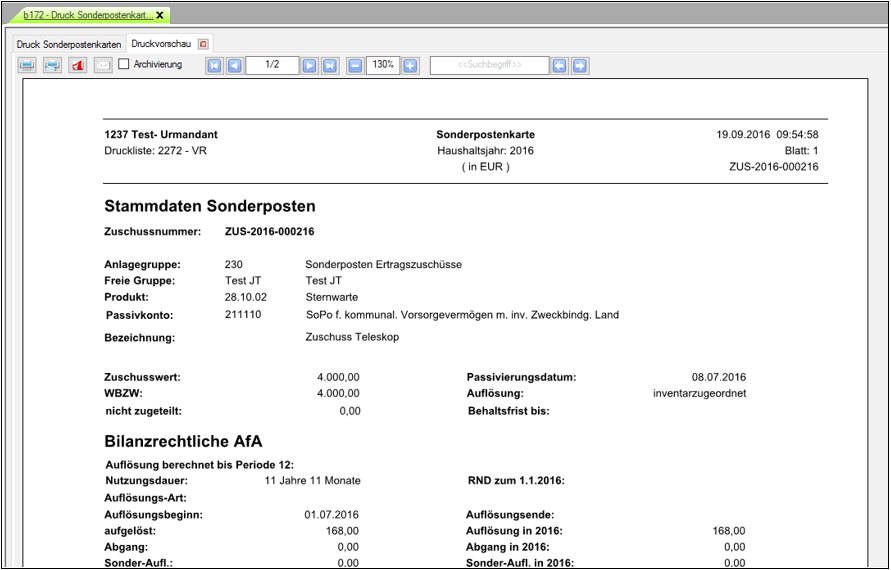Find next search result arrow

pos(580,65)
